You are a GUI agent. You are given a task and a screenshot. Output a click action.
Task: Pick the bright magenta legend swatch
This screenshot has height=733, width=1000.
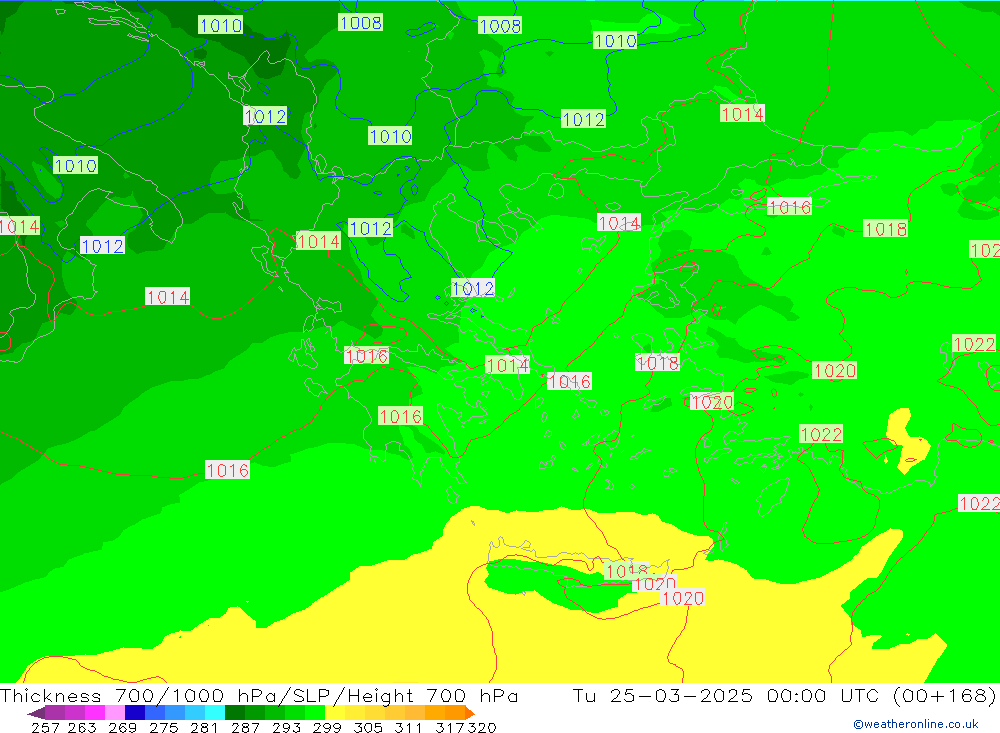pyautogui.click(x=94, y=712)
